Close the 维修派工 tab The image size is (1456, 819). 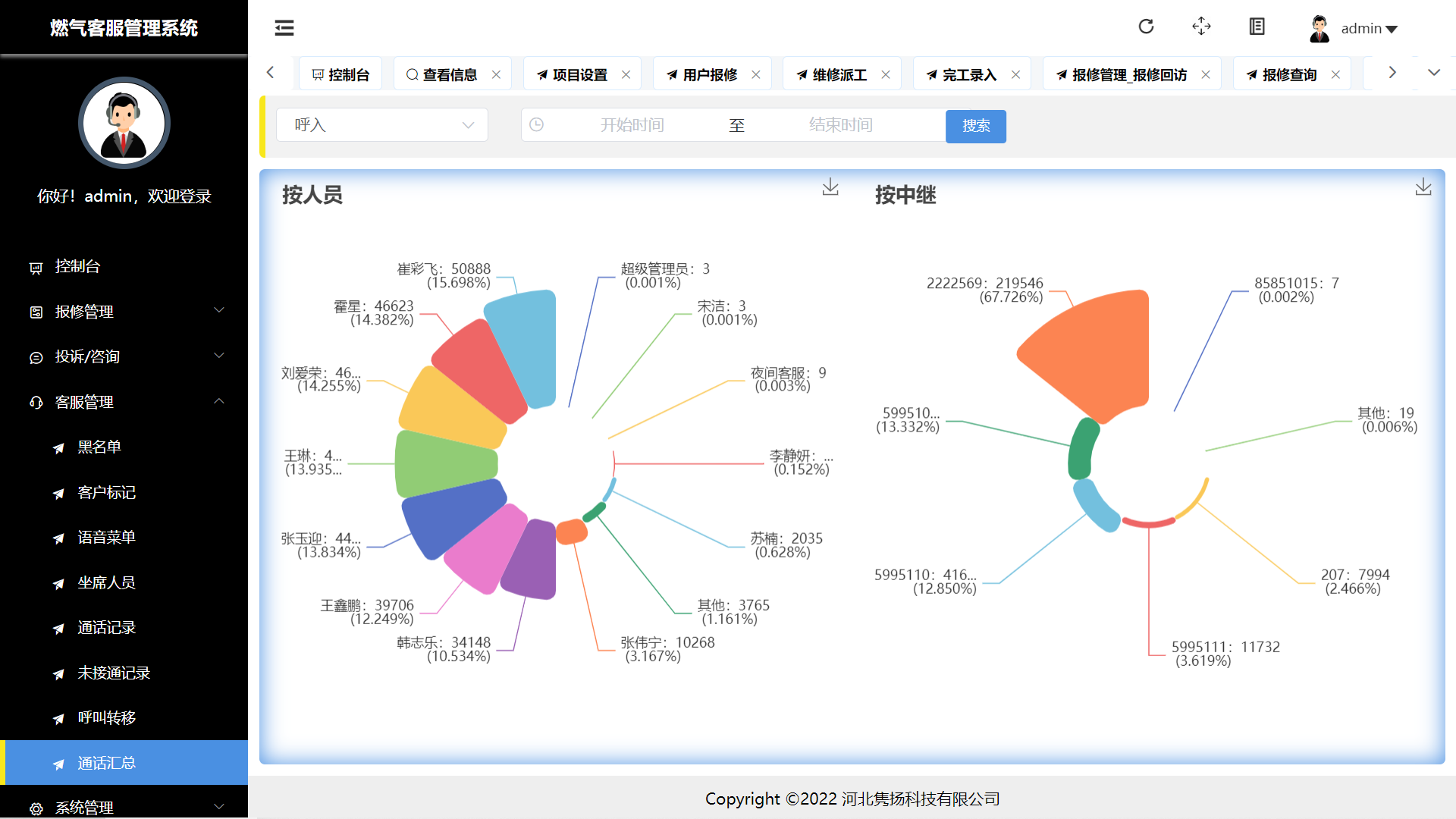[886, 74]
